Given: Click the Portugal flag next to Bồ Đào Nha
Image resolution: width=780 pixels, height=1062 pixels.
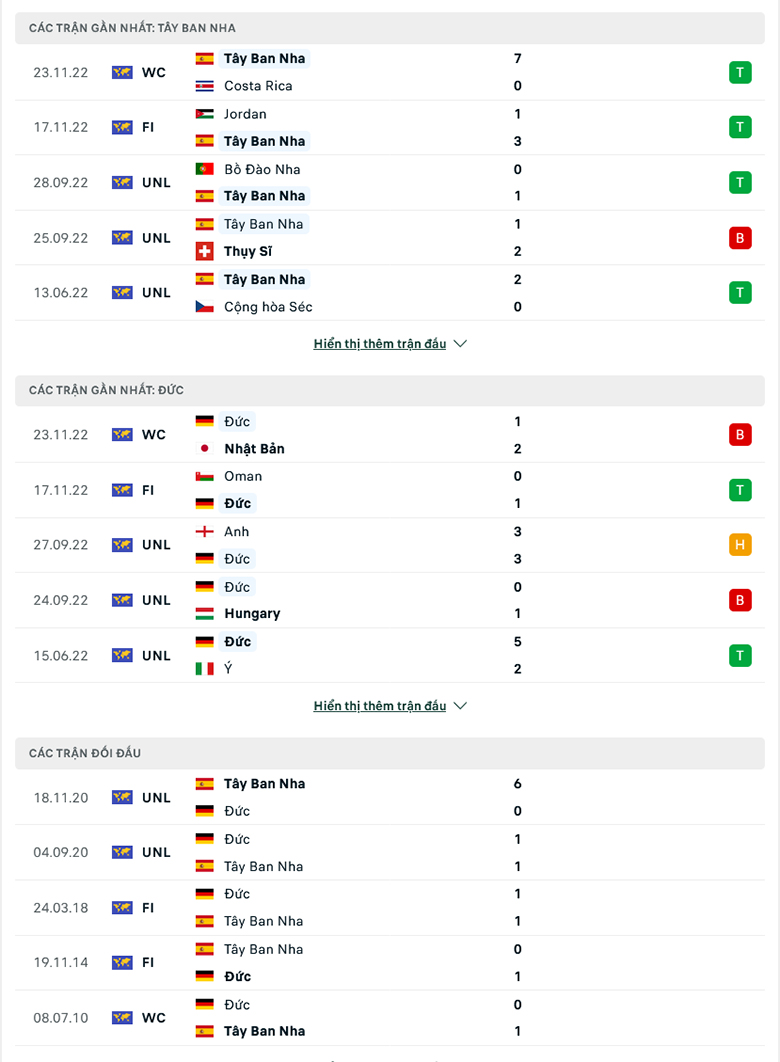Looking at the screenshot, I should point(204,169).
